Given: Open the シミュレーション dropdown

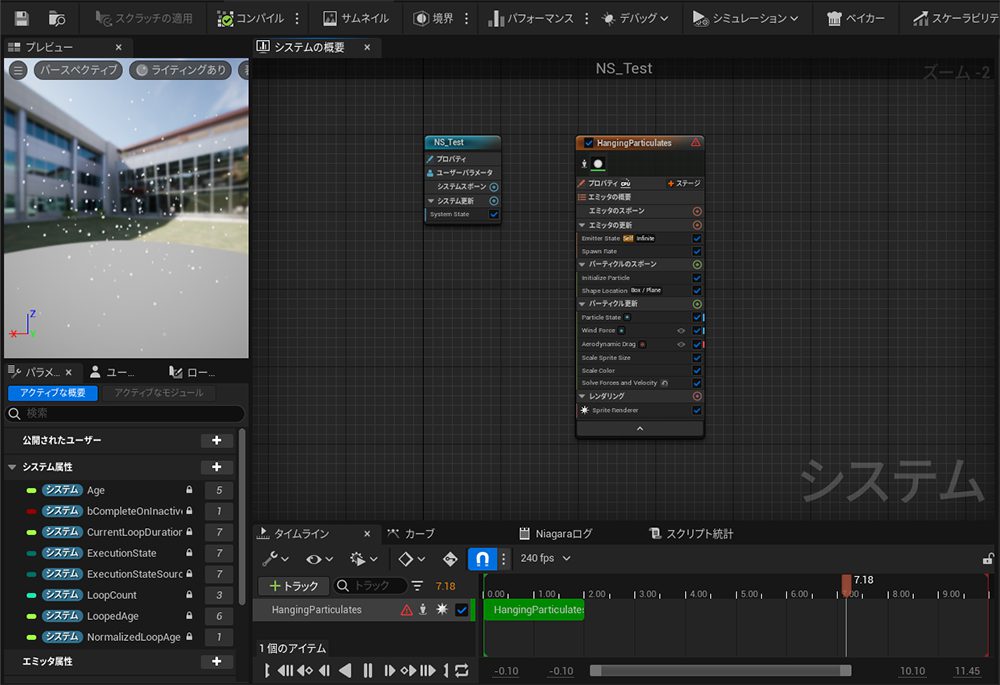Looking at the screenshot, I should pyautogui.click(x=748, y=18).
